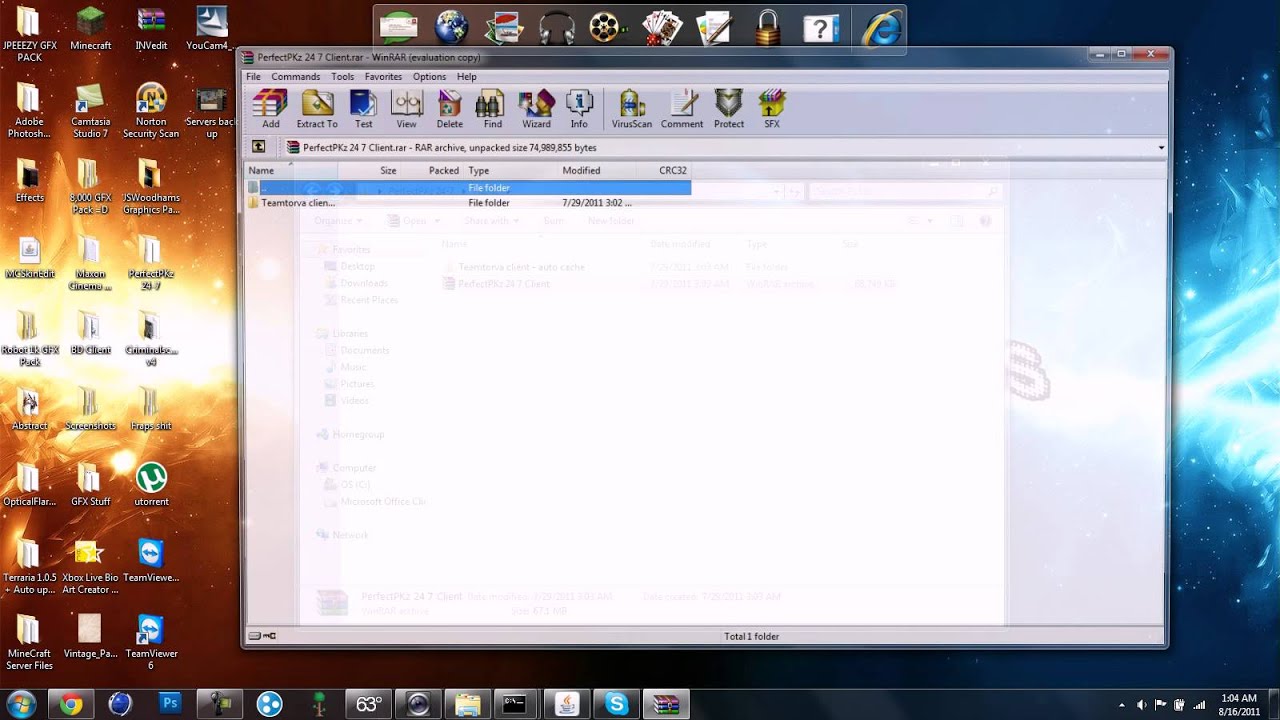The image size is (1280, 720).
Task: Show archive Info
Action: [x=579, y=109]
